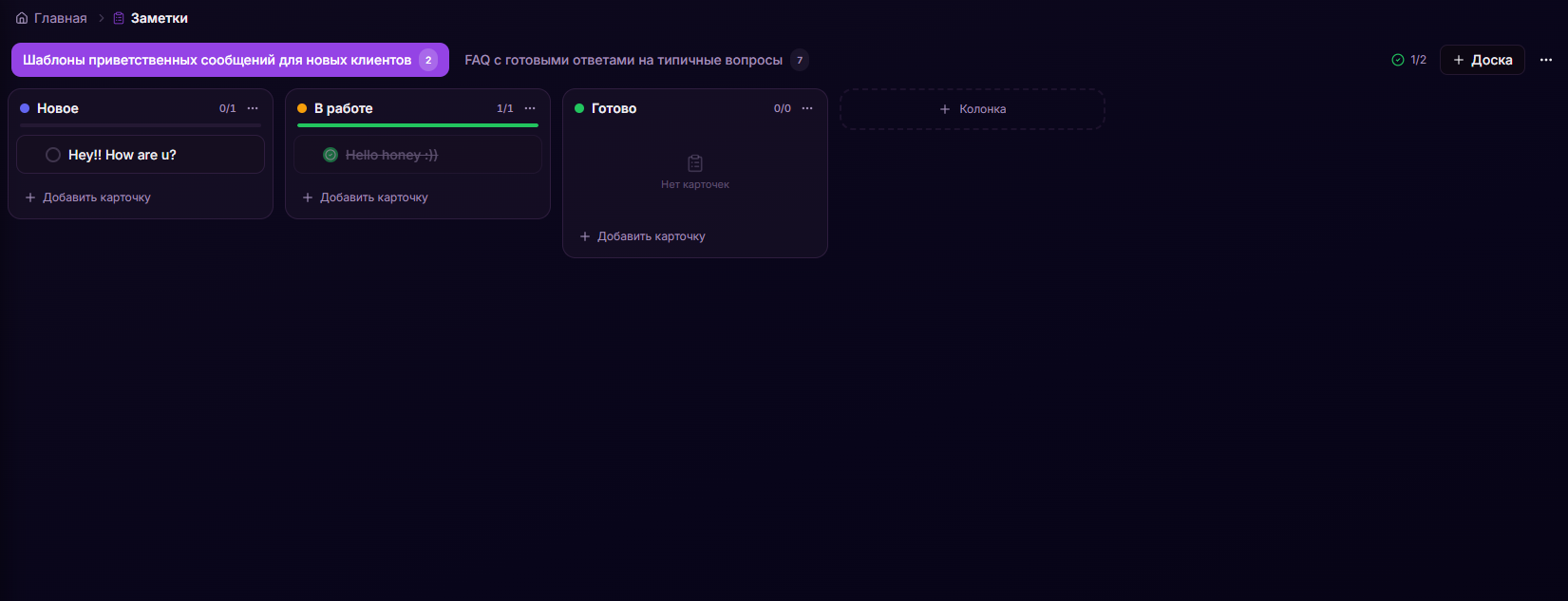This screenshot has height=601, width=1568.
Task: Open board options menu beside Доска button
Action: pos(1546,60)
